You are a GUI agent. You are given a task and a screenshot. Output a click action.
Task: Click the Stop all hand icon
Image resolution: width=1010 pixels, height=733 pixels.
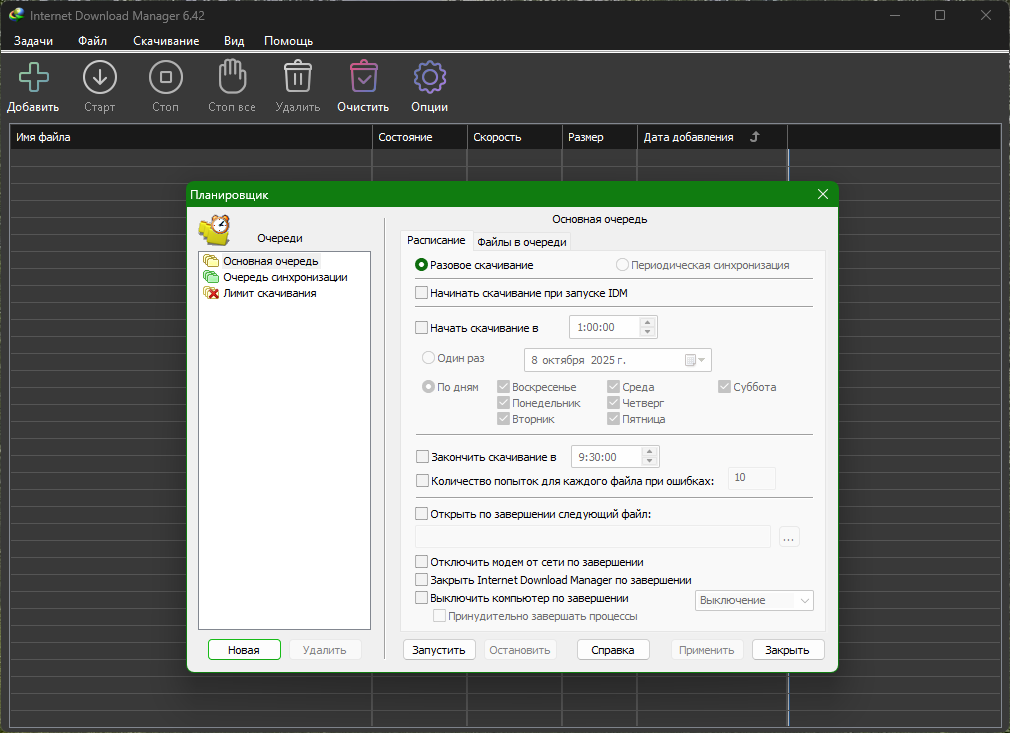click(x=232, y=78)
